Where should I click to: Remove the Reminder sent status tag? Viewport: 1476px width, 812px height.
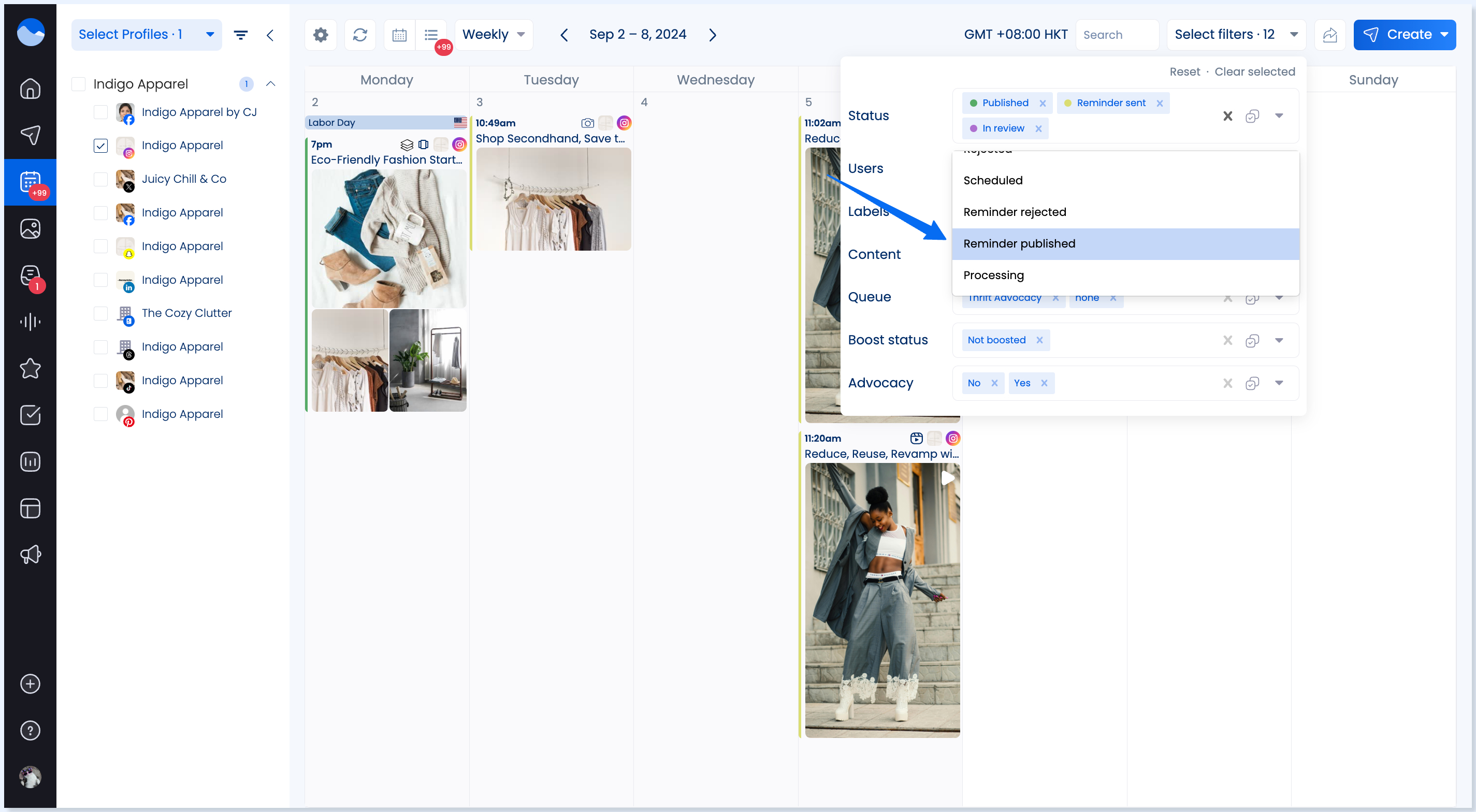point(1159,103)
